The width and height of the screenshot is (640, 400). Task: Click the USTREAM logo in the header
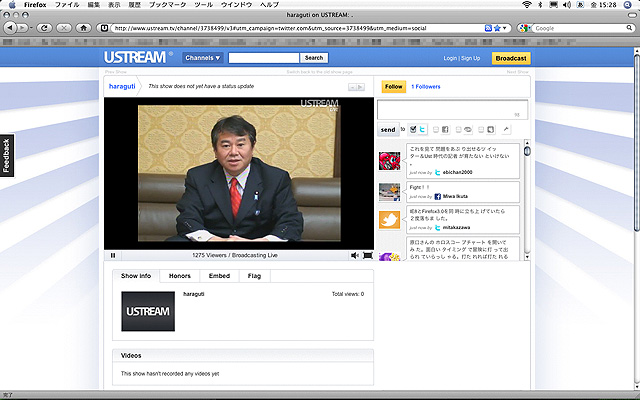click(x=135, y=58)
